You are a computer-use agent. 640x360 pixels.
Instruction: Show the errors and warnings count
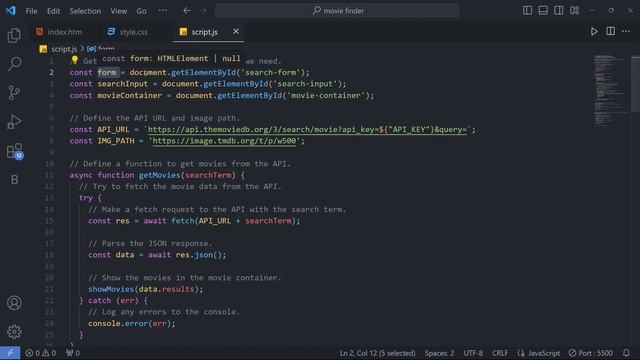40,353
